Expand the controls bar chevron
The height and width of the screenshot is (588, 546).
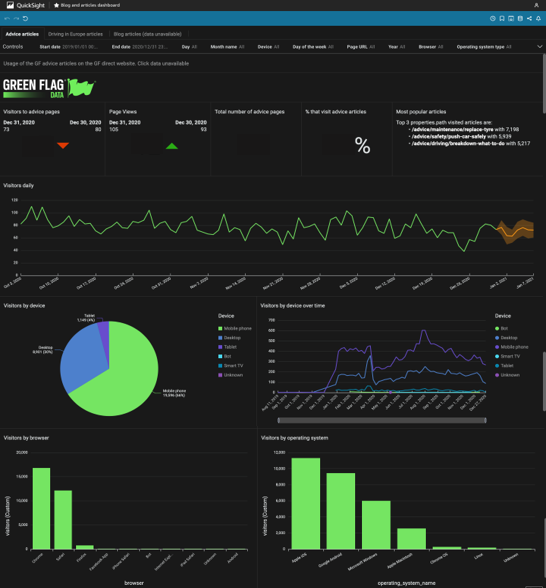pyautogui.click(x=540, y=47)
